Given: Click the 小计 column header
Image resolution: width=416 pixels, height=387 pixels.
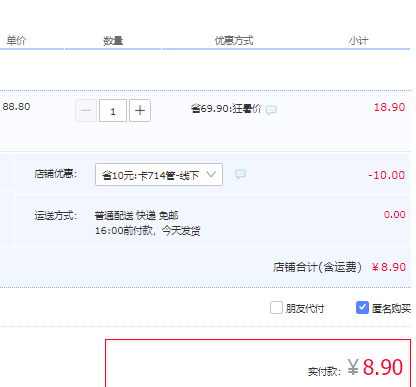Looking at the screenshot, I should pyautogui.click(x=359, y=41).
